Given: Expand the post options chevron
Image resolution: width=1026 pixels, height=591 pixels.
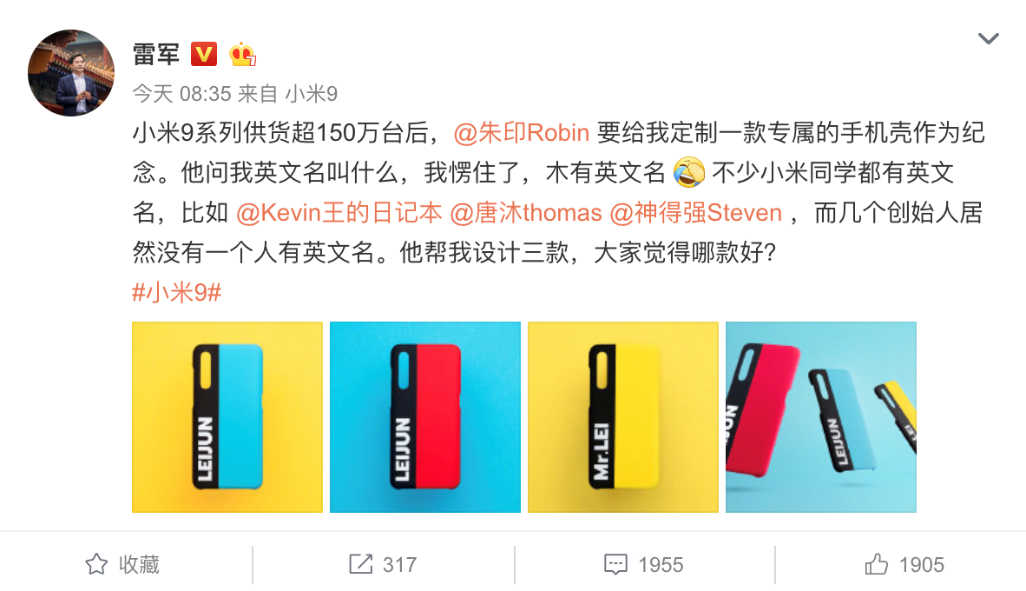Looking at the screenshot, I should [988, 39].
